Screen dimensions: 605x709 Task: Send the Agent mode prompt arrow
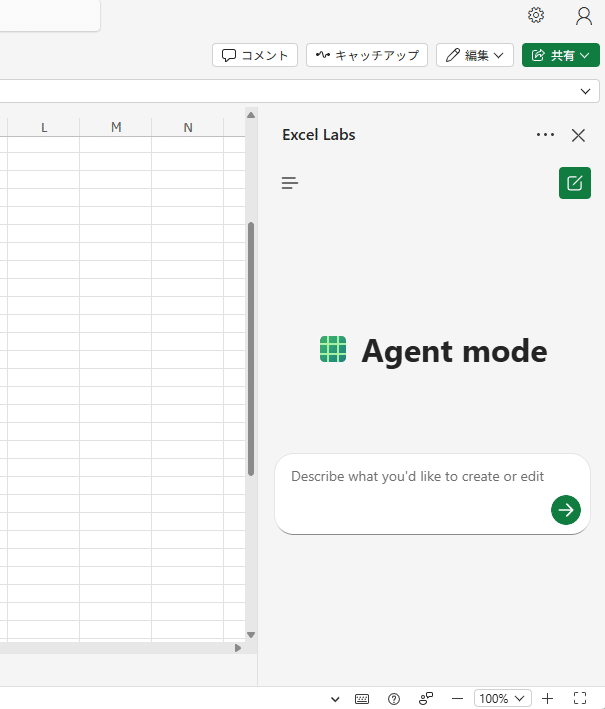[x=566, y=510]
